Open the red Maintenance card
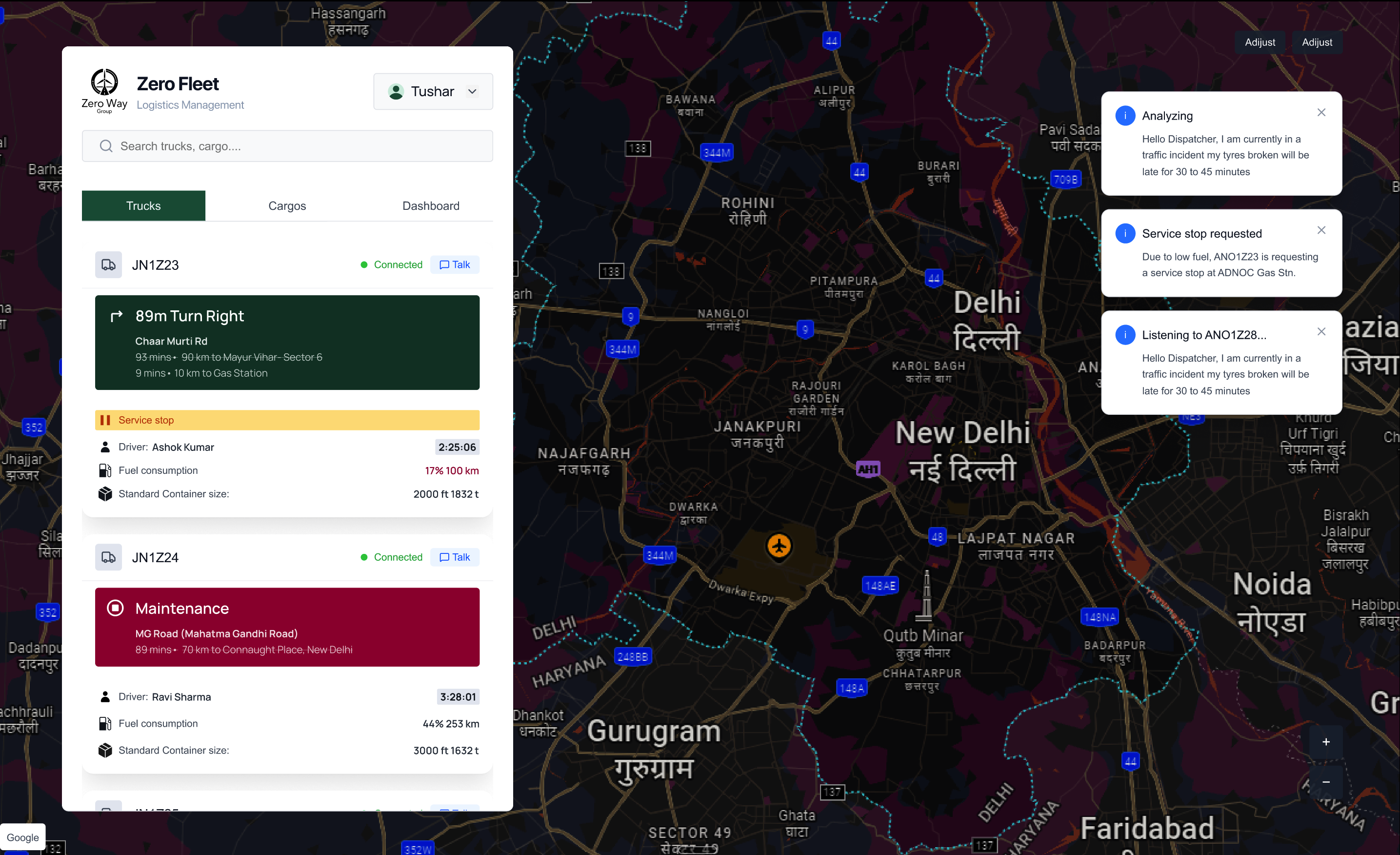 [x=287, y=627]
